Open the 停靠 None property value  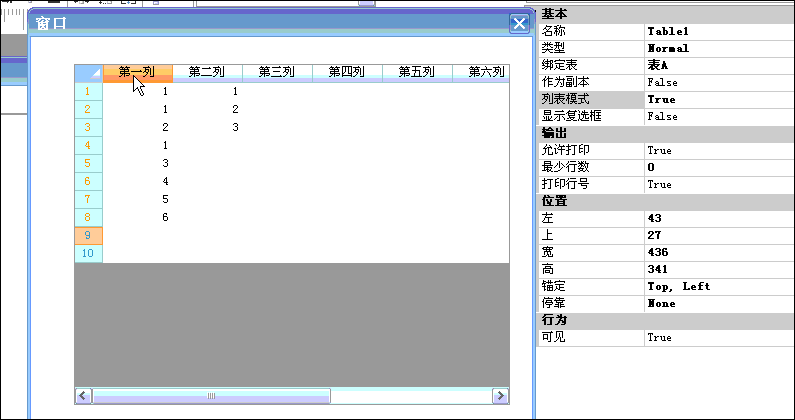[719, 303]
